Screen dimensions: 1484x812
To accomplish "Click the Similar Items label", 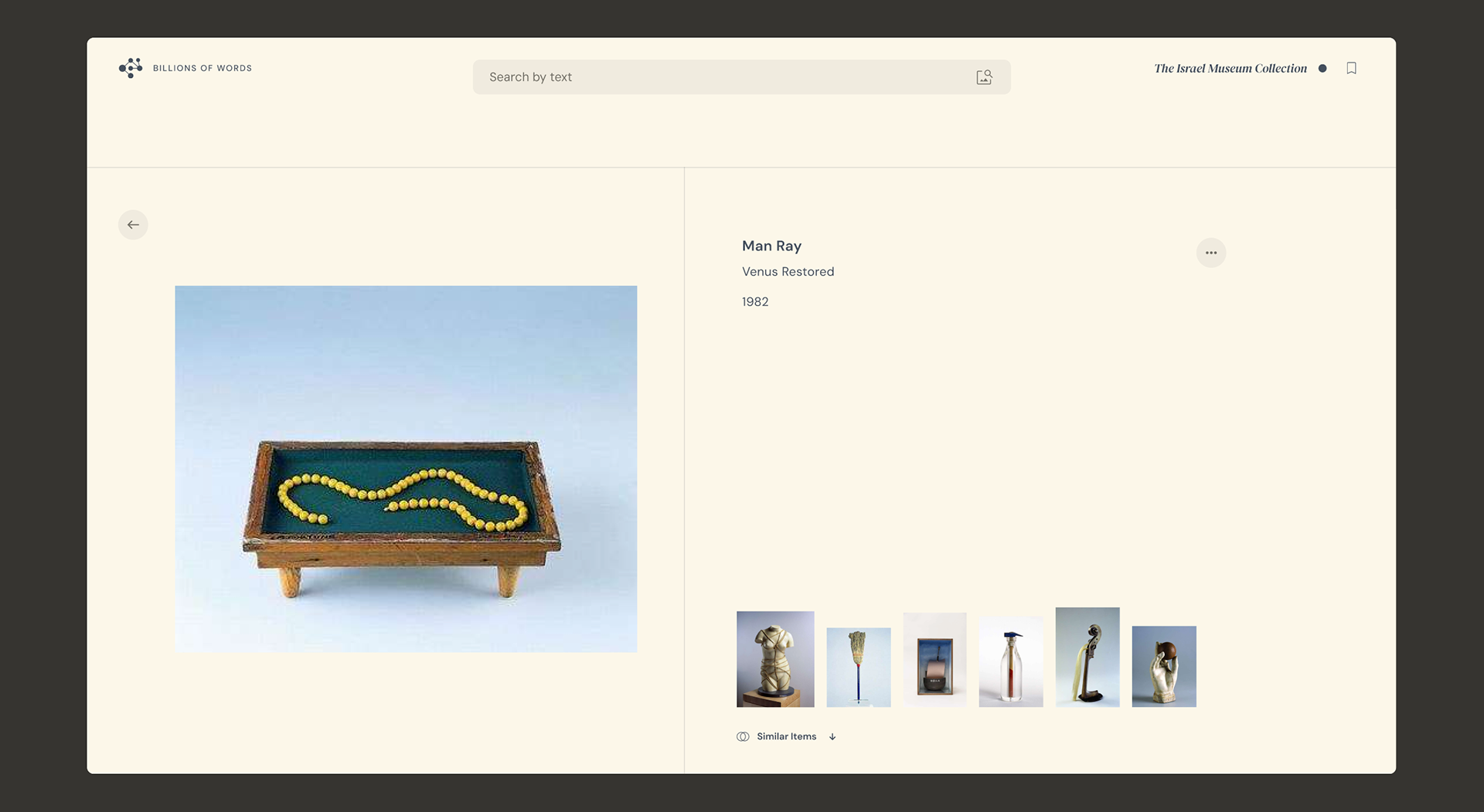I will tap(786, 736).
